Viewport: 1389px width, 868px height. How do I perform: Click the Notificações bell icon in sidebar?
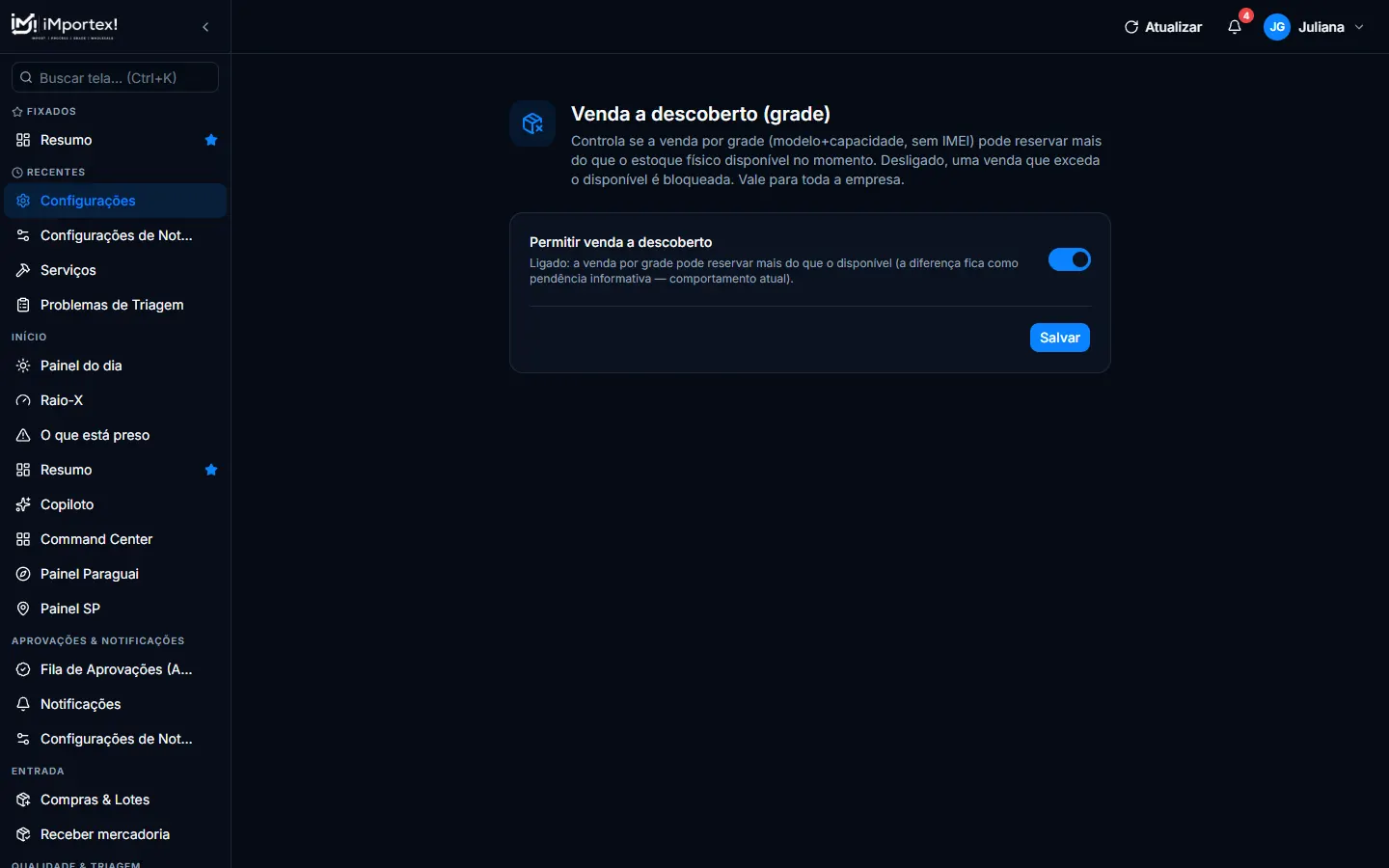point(23,704)
